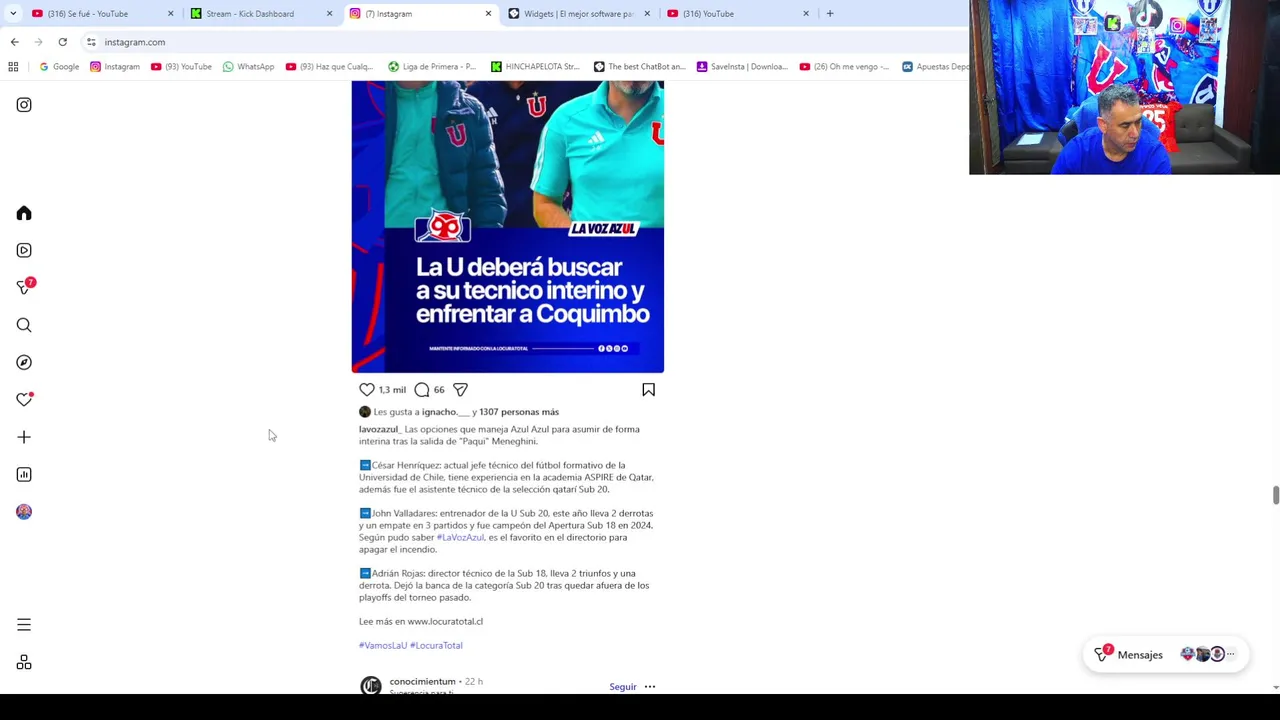Open The best ChatBot bookmark

(x=640, y=67)
